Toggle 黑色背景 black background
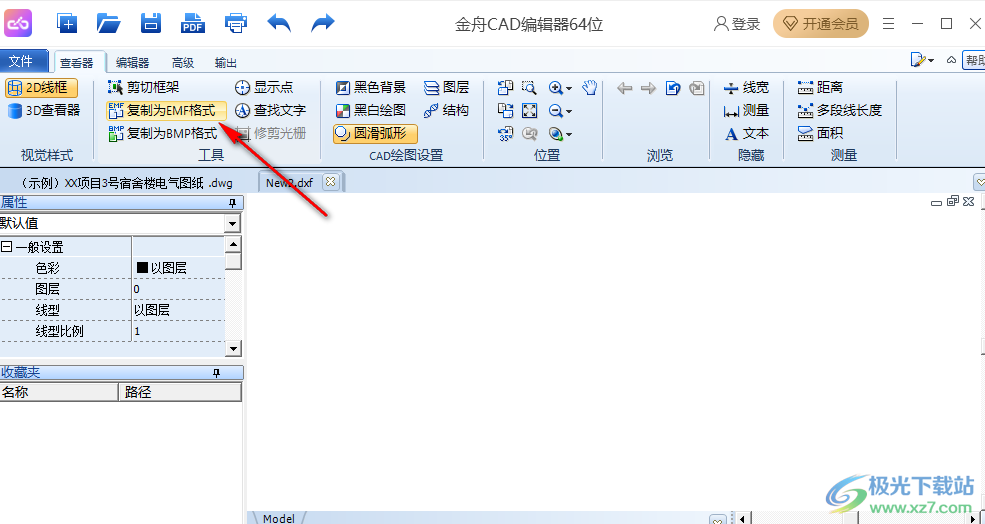 [x=371, y=87]
